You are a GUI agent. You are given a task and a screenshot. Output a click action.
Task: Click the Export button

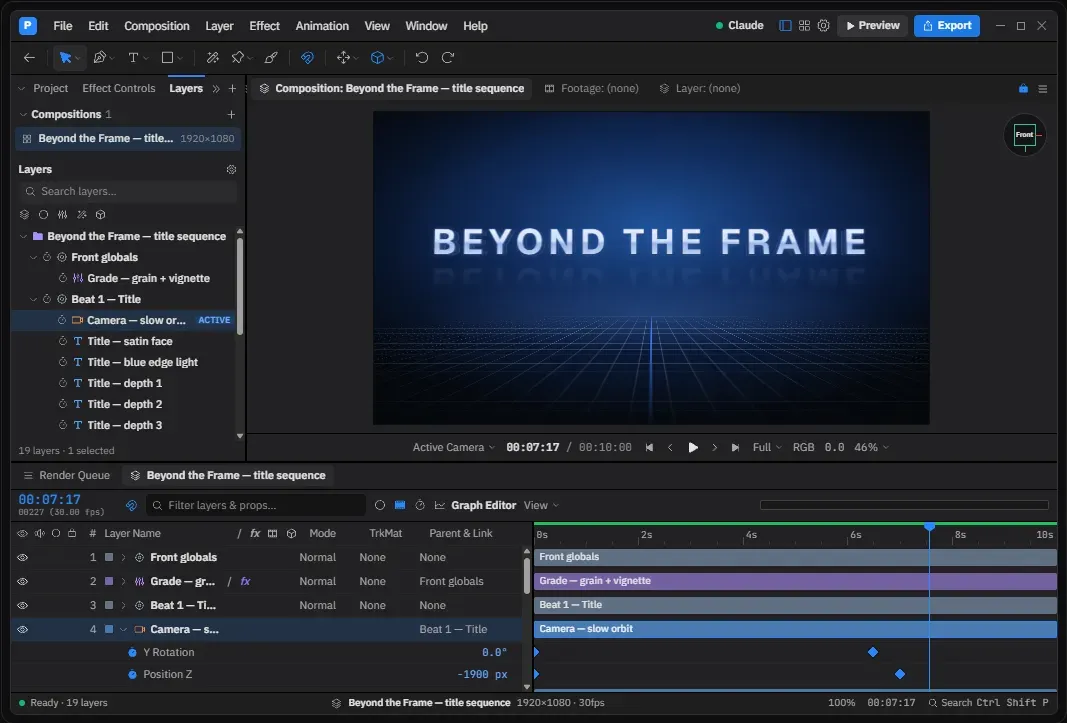[x=947, y=25]
